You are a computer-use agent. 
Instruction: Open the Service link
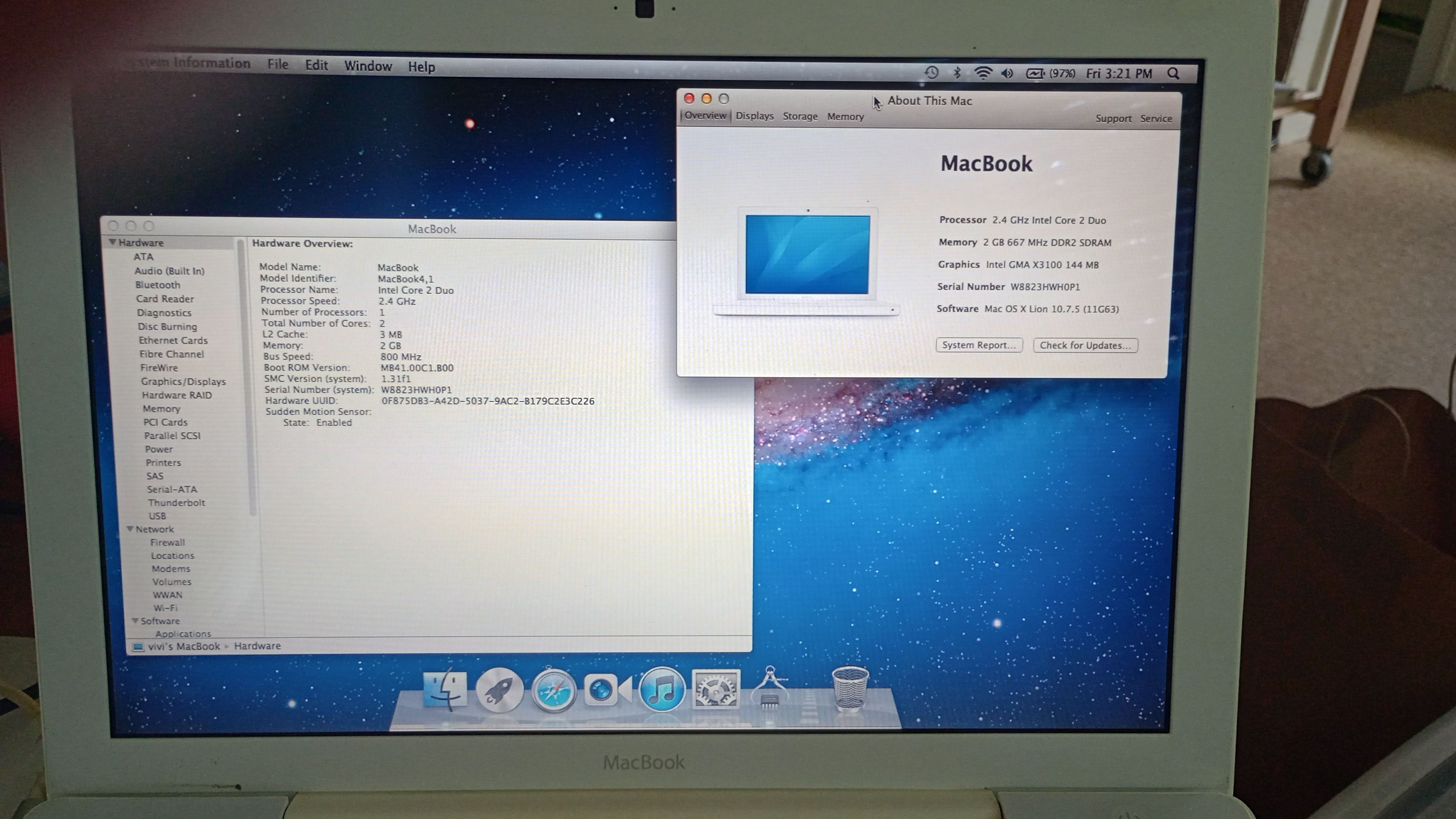(x=1156, y=119)
